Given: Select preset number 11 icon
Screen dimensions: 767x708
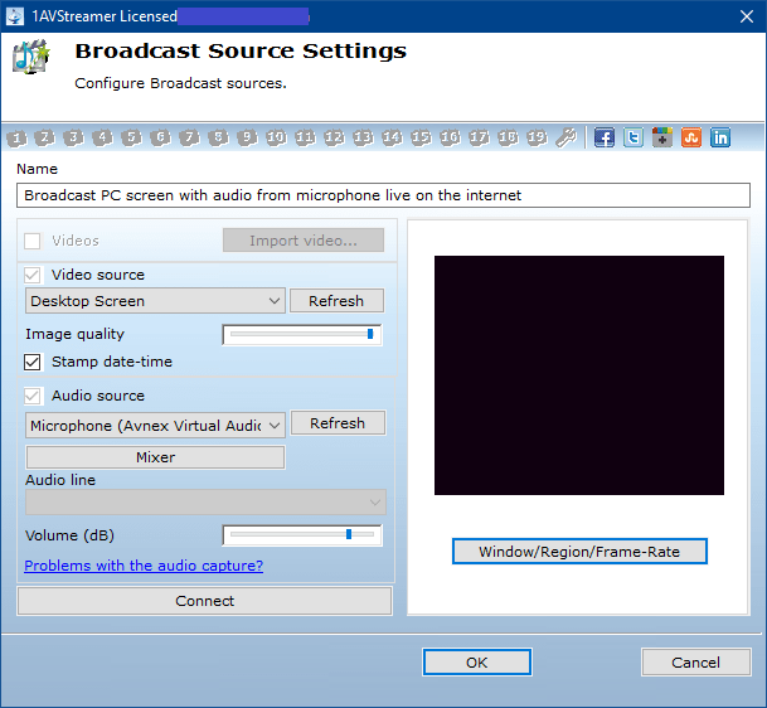Looking at the screenshot, I should [305, 138].
